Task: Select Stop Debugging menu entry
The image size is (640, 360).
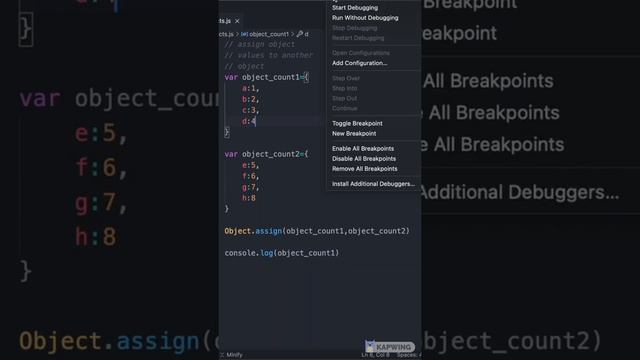Action: 354,28
